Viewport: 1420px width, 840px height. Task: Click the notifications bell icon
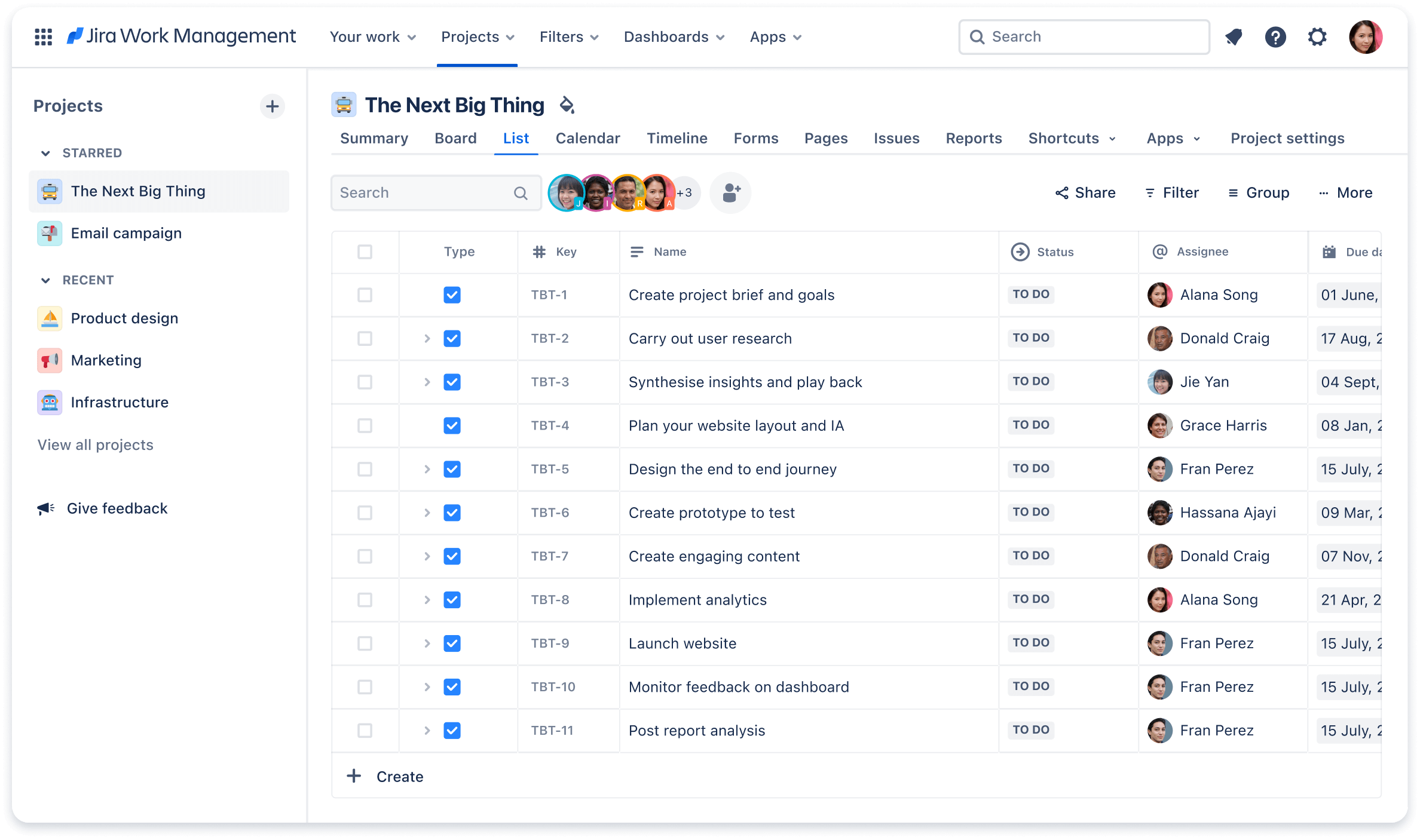pyautogui.click(x=1232, y=37)
